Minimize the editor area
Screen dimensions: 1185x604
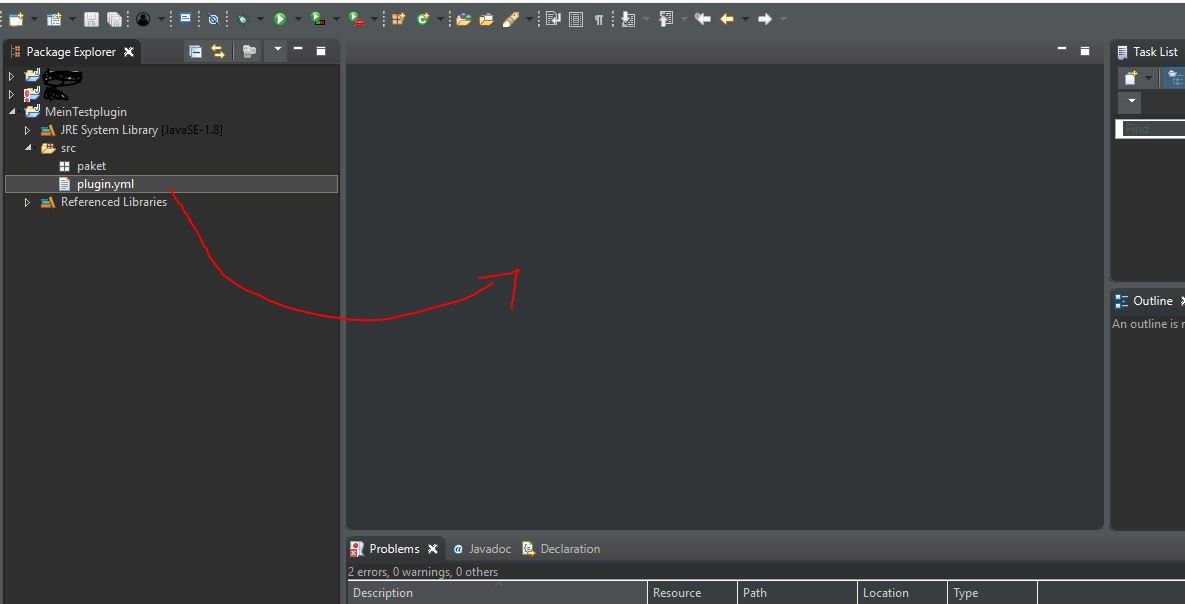click(1062, 50)
